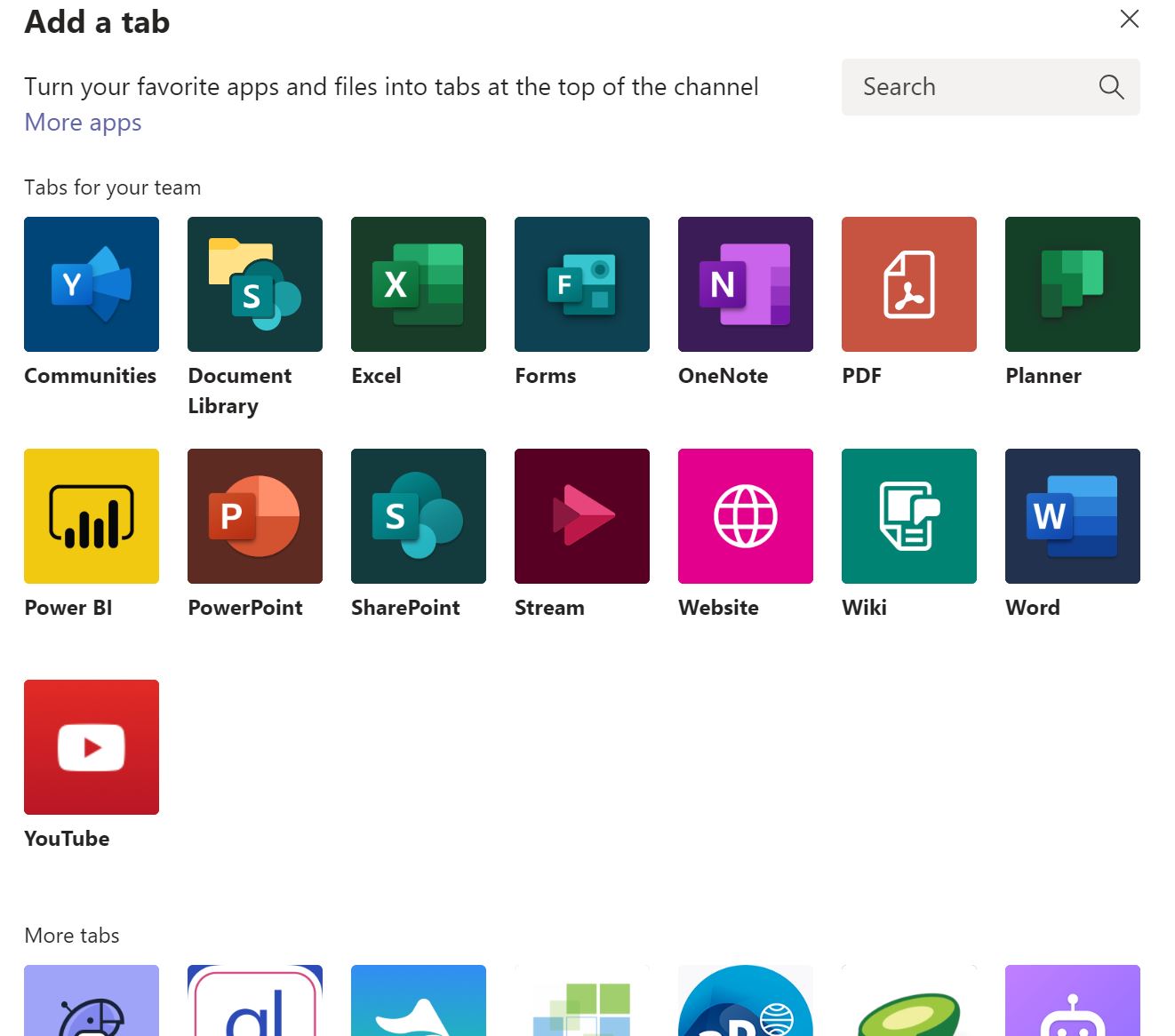The image size is (1175, 1036).
Task: Add a Power BI tab
Action: (92, 516)
